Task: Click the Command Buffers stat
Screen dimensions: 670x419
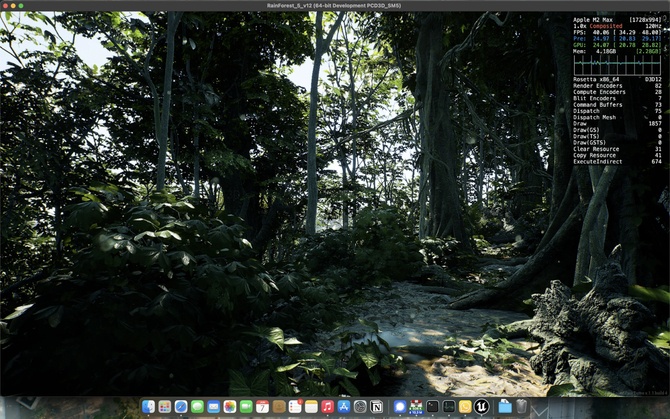Action: [617, 105]
